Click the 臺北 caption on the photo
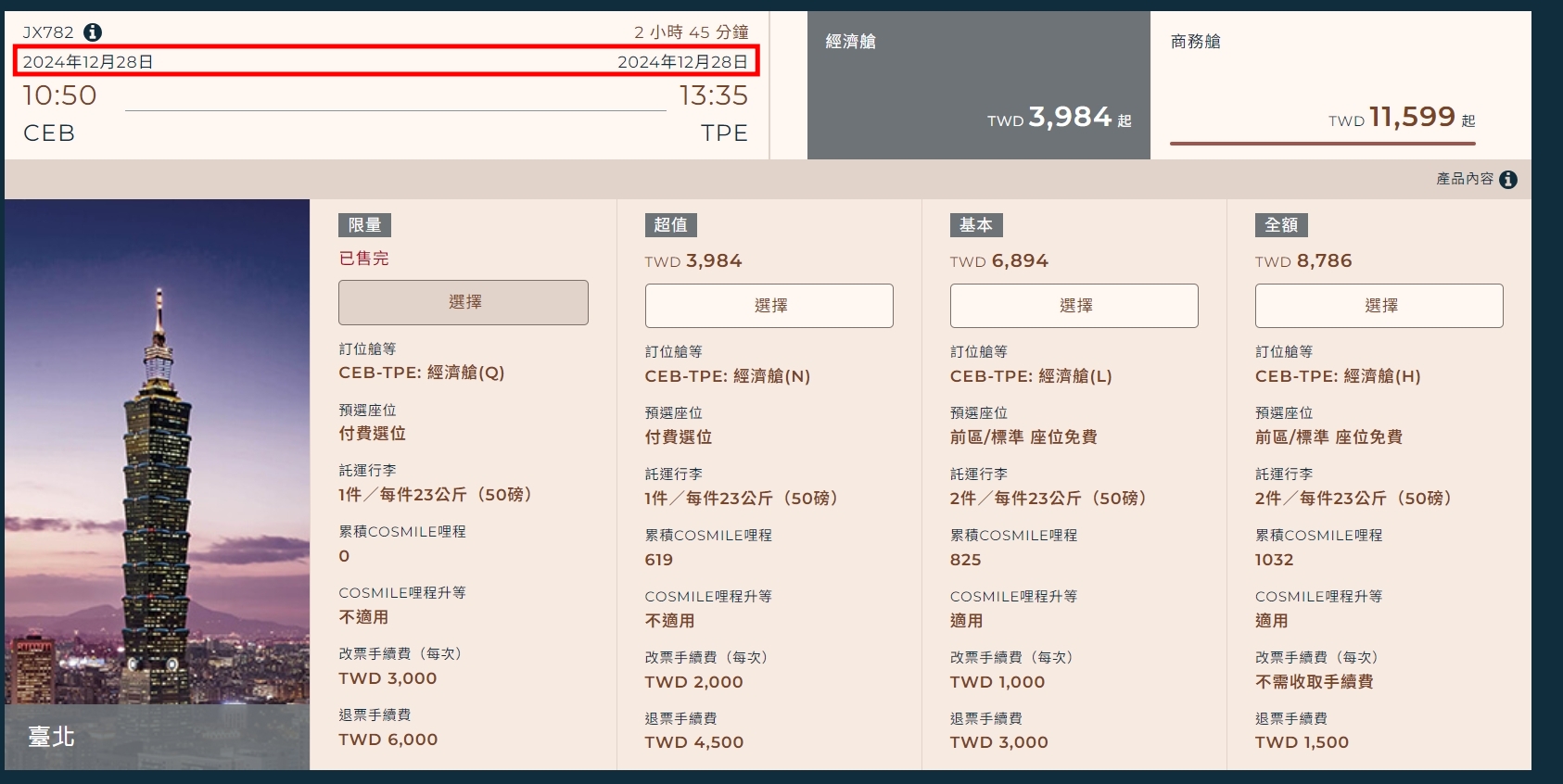 tap(51, 737)
